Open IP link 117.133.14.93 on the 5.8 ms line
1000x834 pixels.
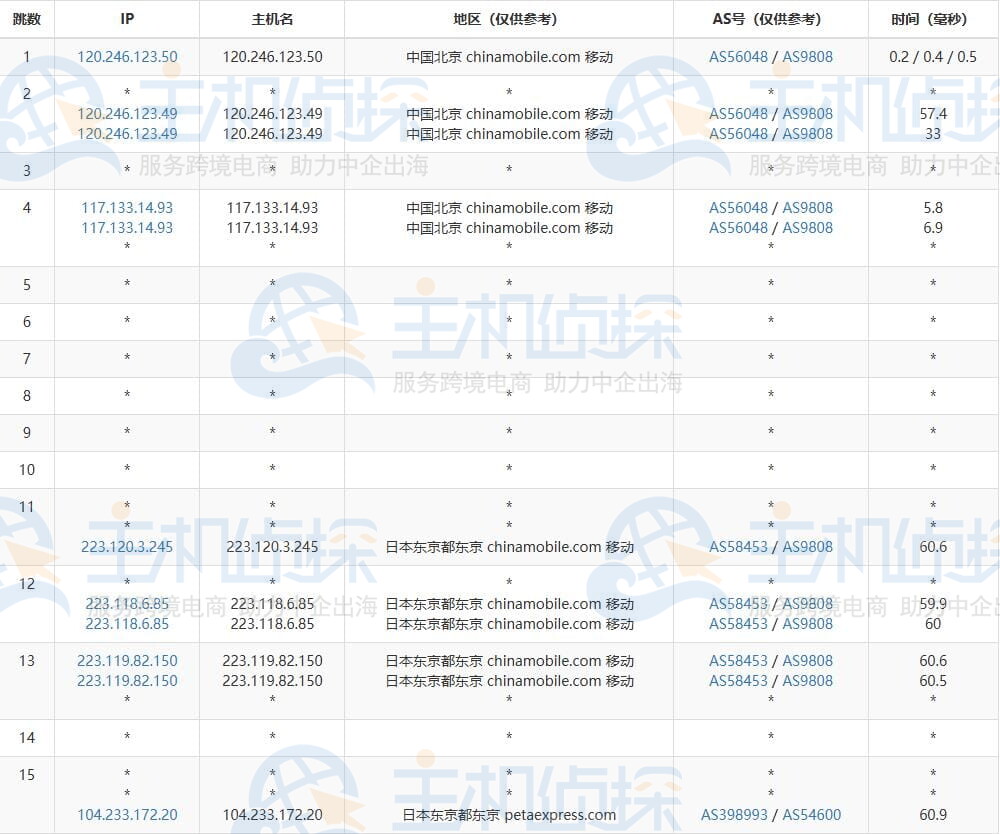point(128,208)
